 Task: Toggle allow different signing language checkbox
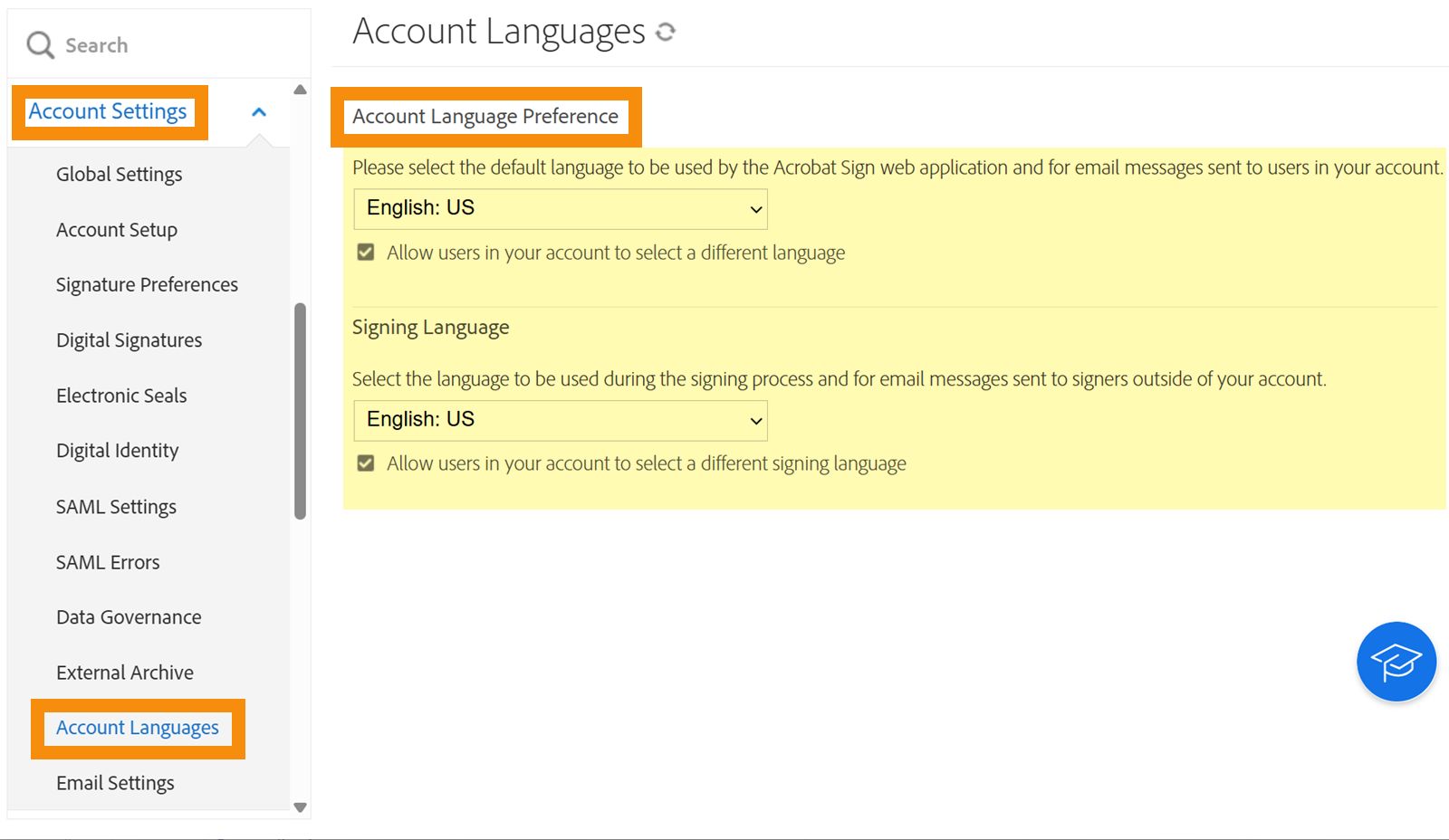pyautogui.click(x=366, y=463)
